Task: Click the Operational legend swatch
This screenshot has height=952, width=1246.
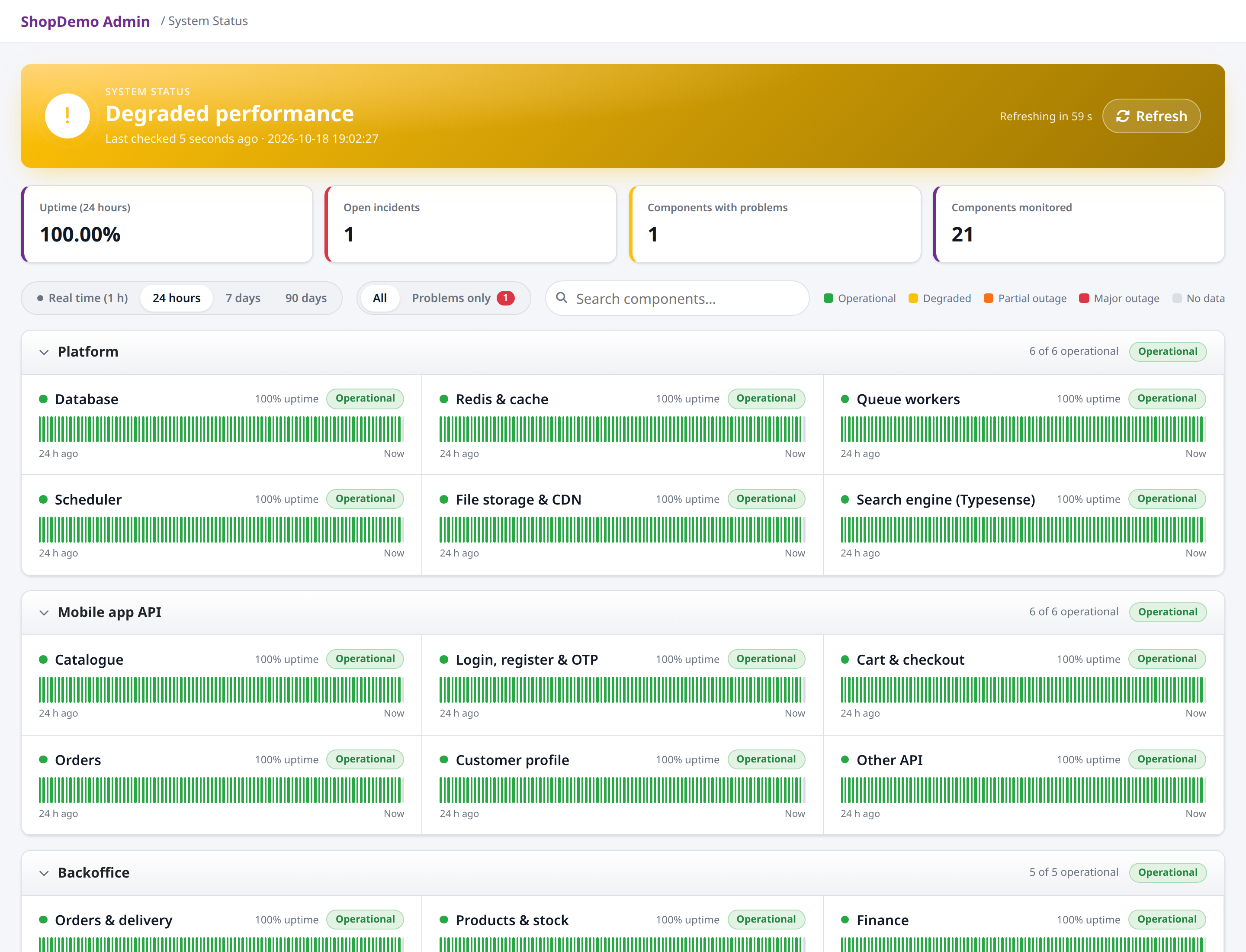Action: tap(829, 298)
